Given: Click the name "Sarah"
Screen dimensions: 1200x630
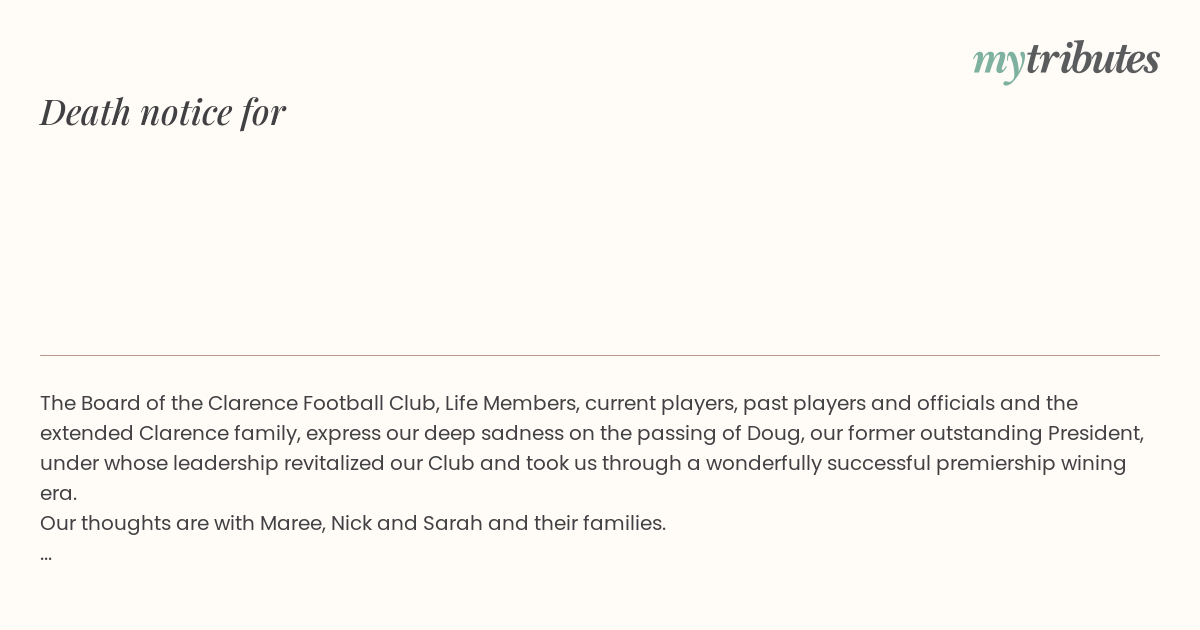Looking at the screenshot, I should point(452,523).
